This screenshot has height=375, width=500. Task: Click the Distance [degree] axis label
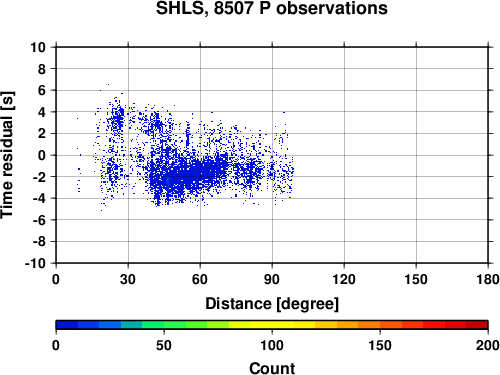pyautogui.click(x=272, y=304)
